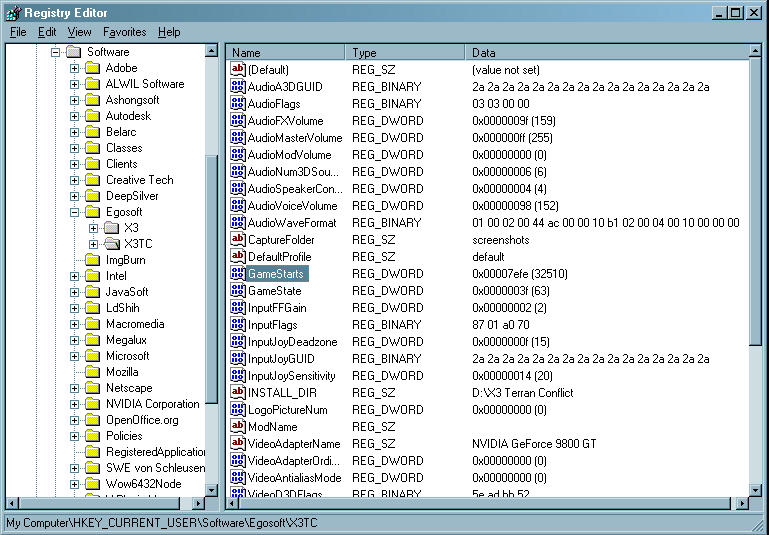Click the 'D:\X3 Terran Conflict' data cell
This screenshot has height=535, width=769.
(522, 392)
